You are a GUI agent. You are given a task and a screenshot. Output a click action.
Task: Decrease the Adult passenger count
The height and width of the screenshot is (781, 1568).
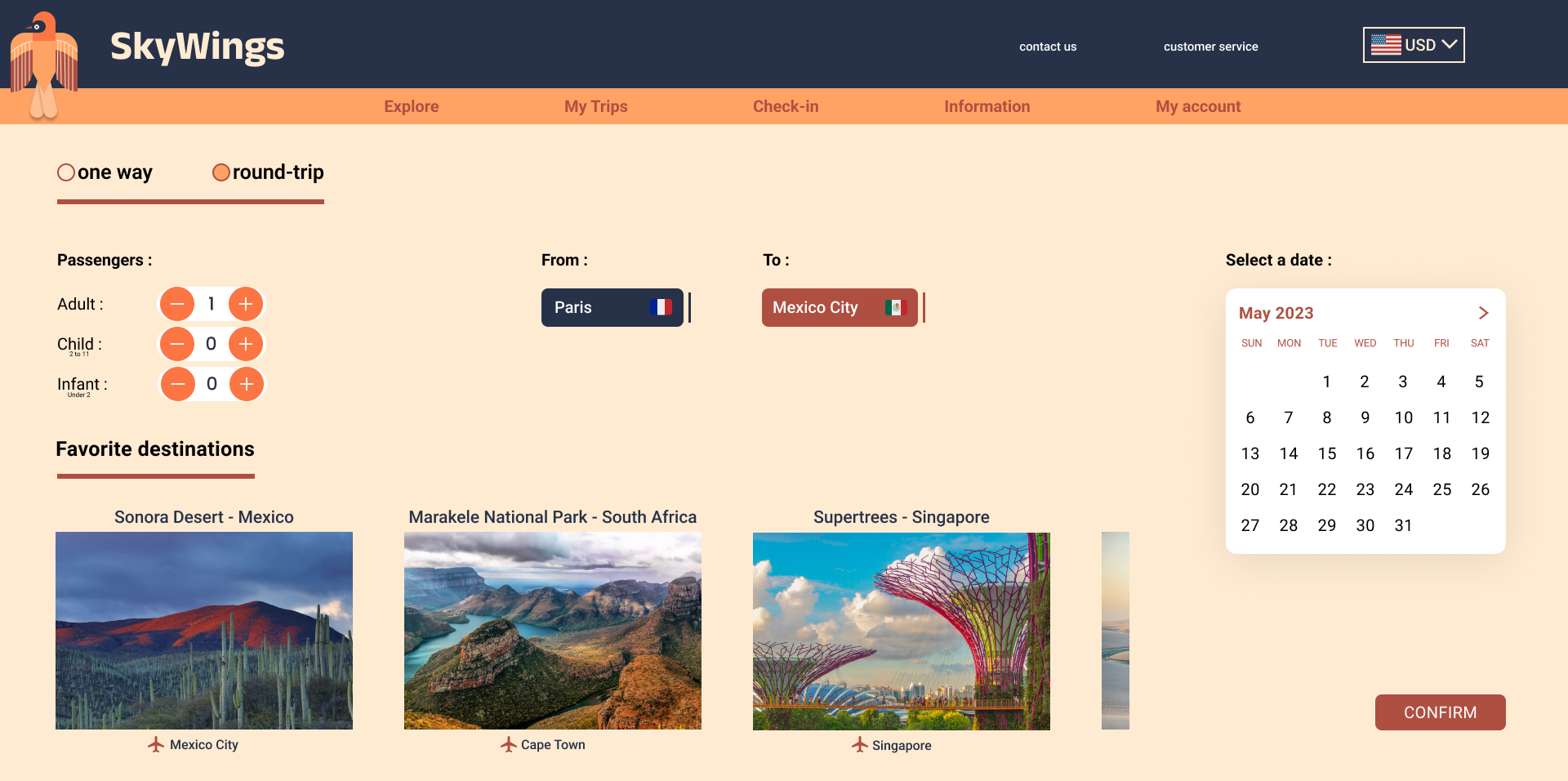click(177, 304)
